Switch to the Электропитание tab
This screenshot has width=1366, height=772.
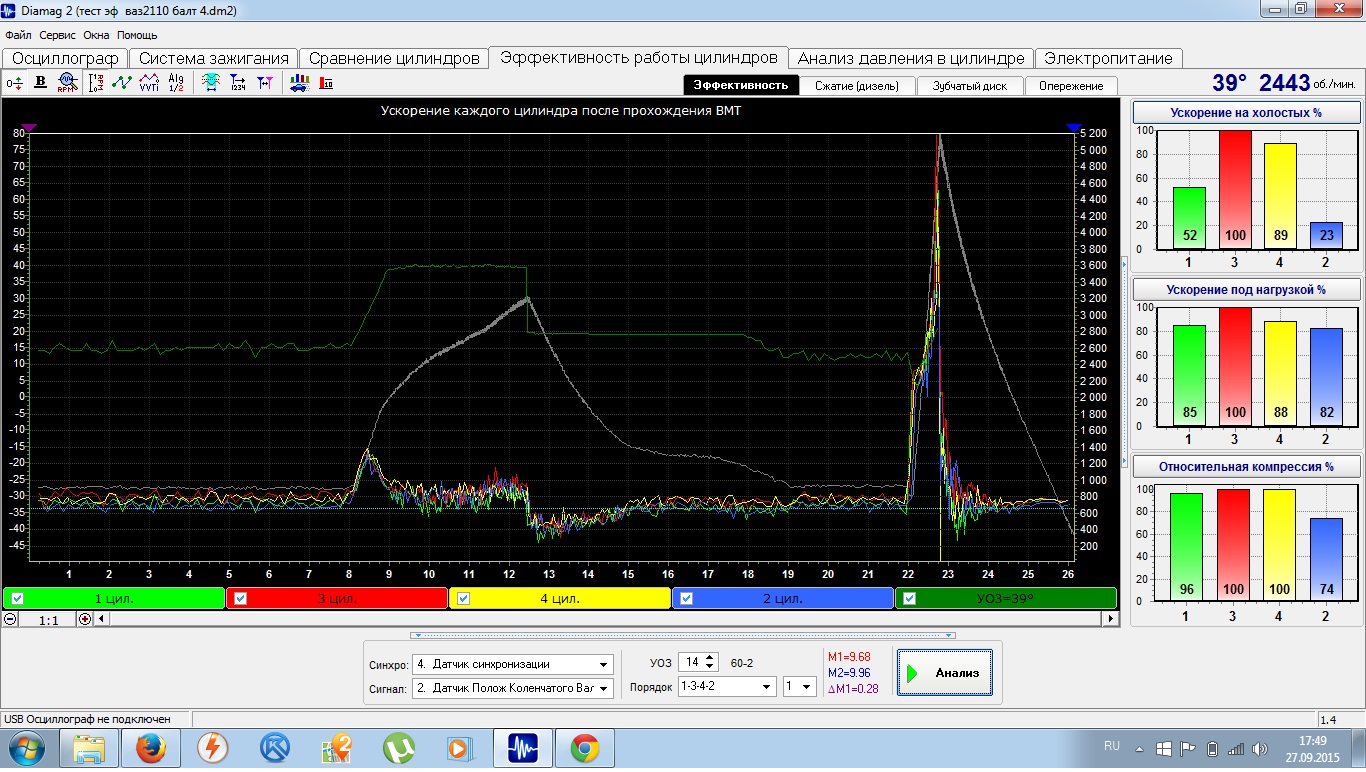coord(1108,58)
